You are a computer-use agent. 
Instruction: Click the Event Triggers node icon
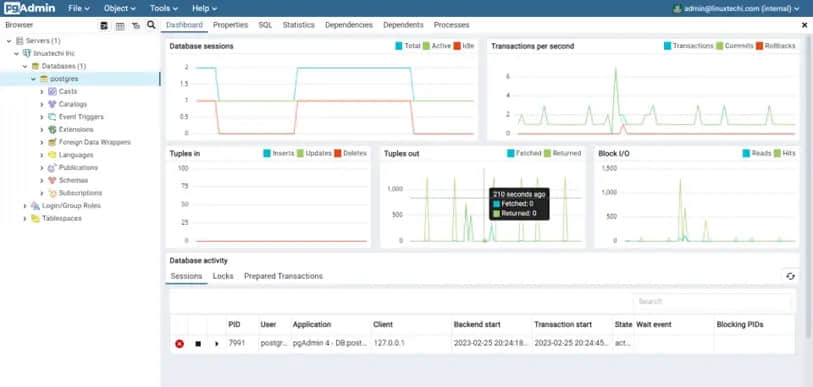point(52,117)
